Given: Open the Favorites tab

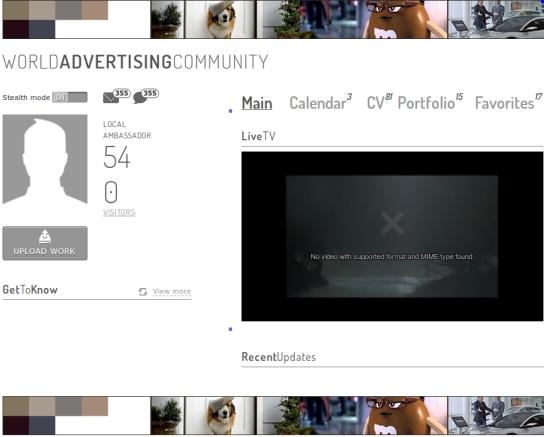Looking at the screenshot, I should point(508,103).
